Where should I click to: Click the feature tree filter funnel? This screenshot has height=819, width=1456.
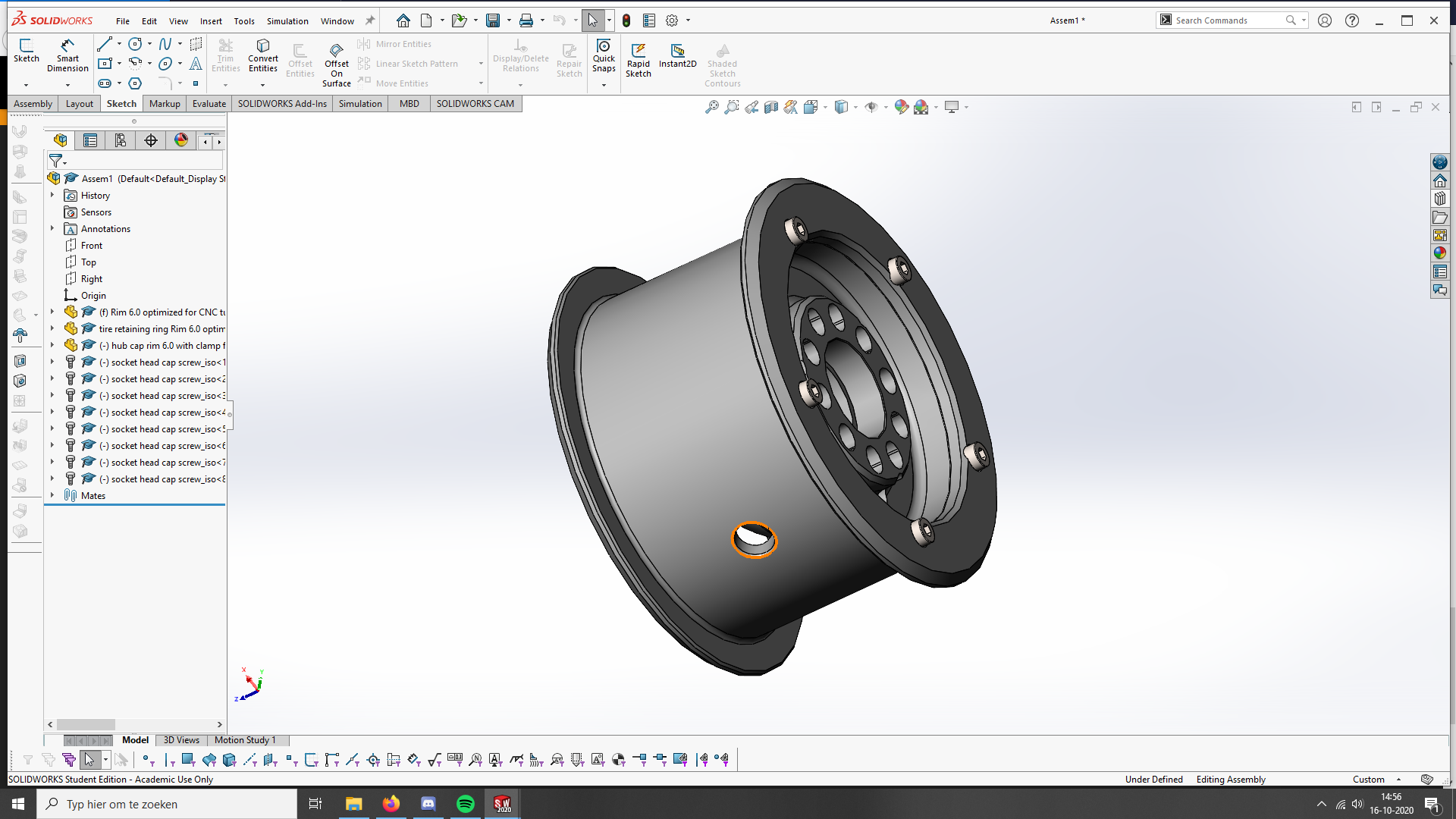tap(55, 161)
